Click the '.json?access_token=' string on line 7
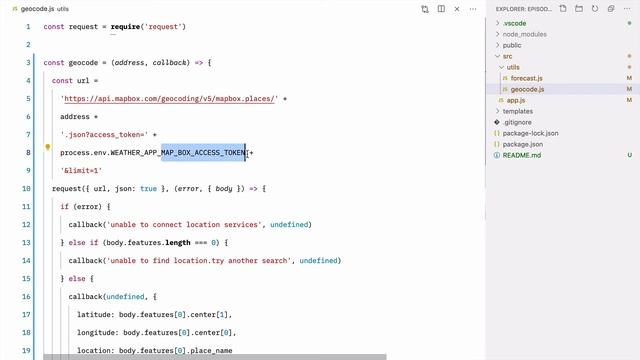This screenshot has width=640, height=360. 104,135
